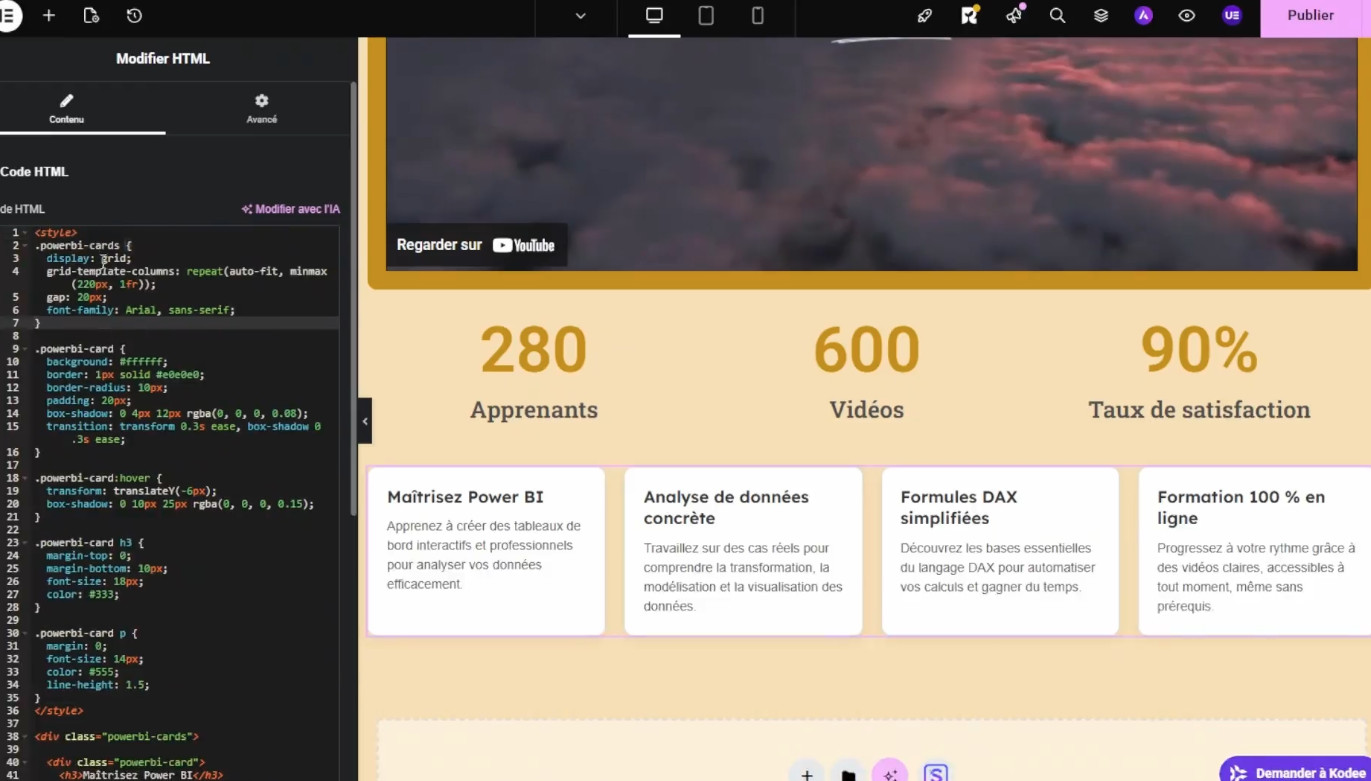This screenshot has width=1371, height=781.
Task: Fold the style tag on code line 1
Action: (x=25, y=233)
